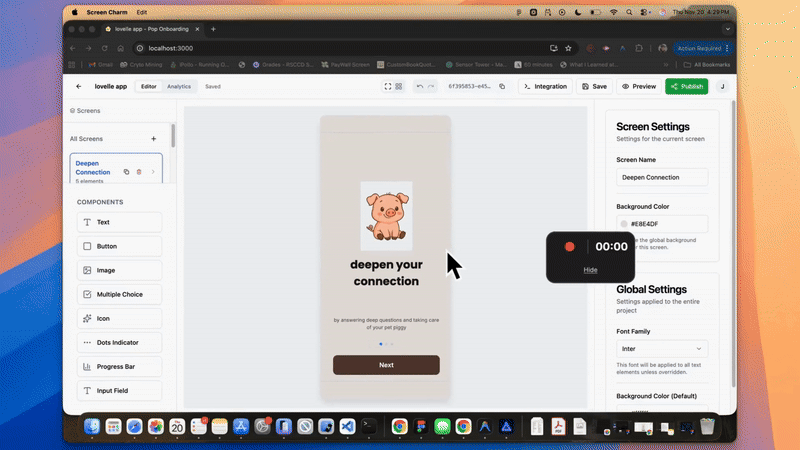800x450 pixels.
Task: Undo the last edit
Action: [x=419, y=86]
